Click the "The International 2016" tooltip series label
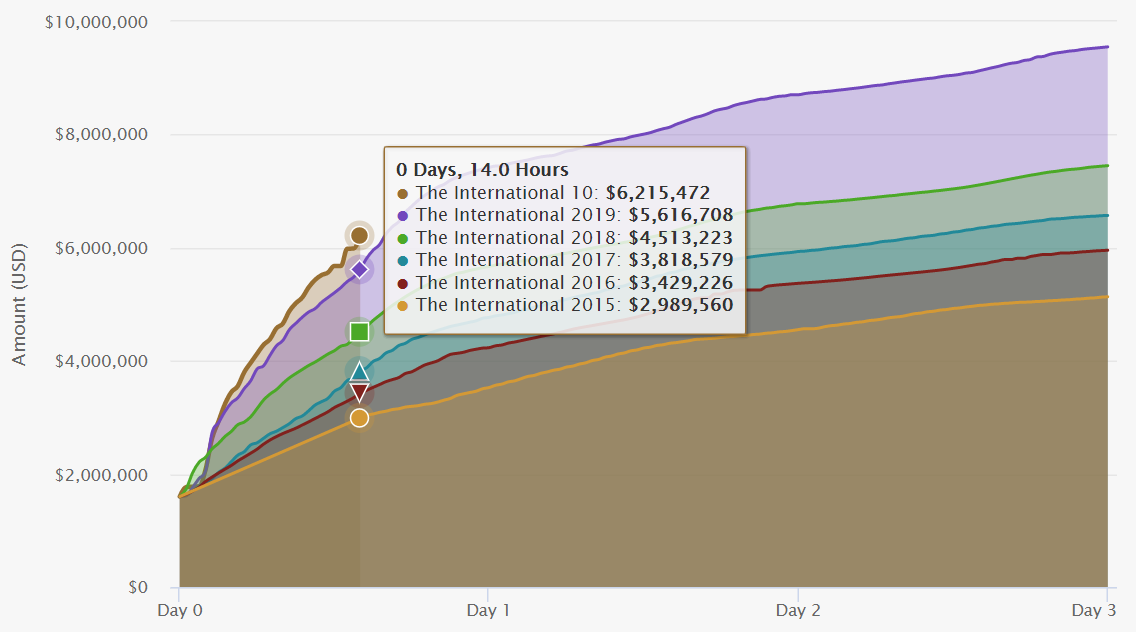The width and height of the screenshot is (1136, 632). click(x=519, y=283)
